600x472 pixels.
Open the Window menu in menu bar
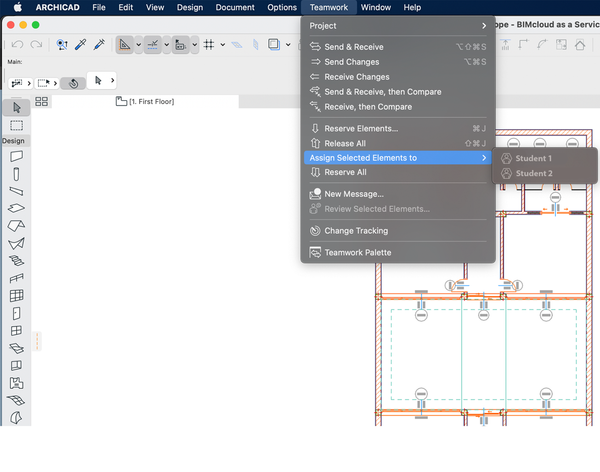point(376,7)
